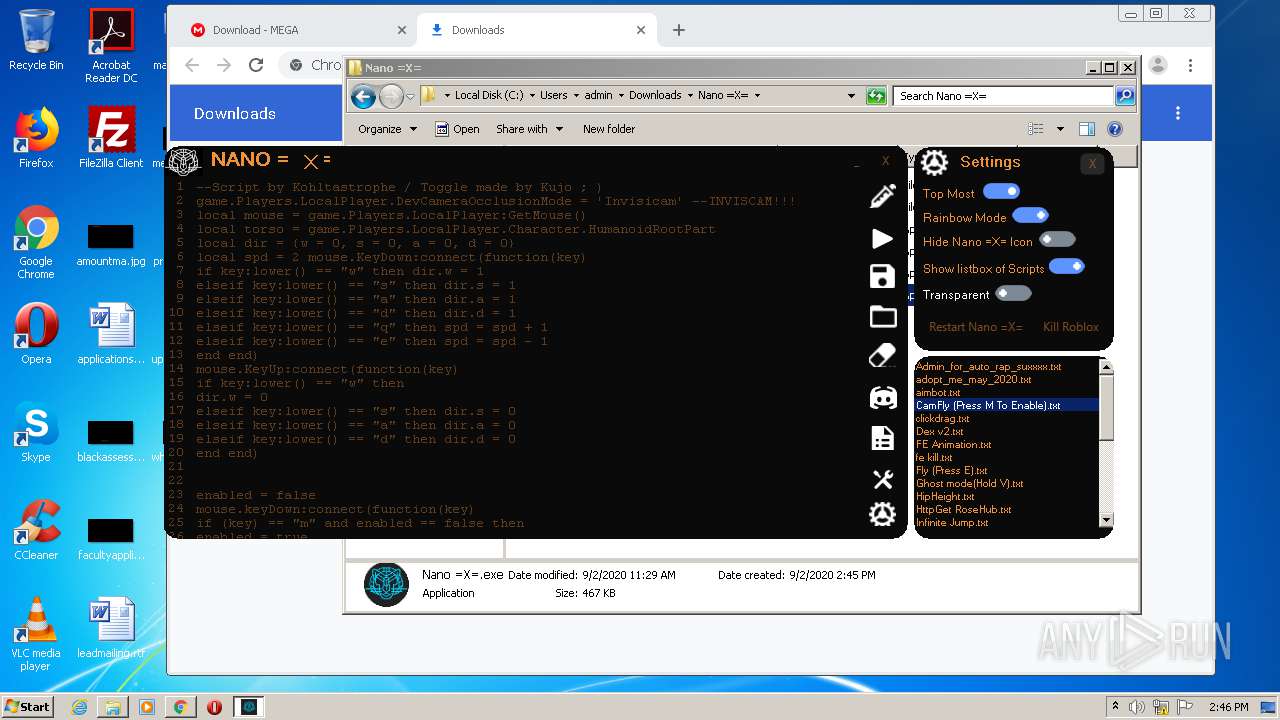This screenshot has width=1280, height=720.
Task: Click the Nano =X= logo icon
Action: pyautogui.click(x=184, y=162)
